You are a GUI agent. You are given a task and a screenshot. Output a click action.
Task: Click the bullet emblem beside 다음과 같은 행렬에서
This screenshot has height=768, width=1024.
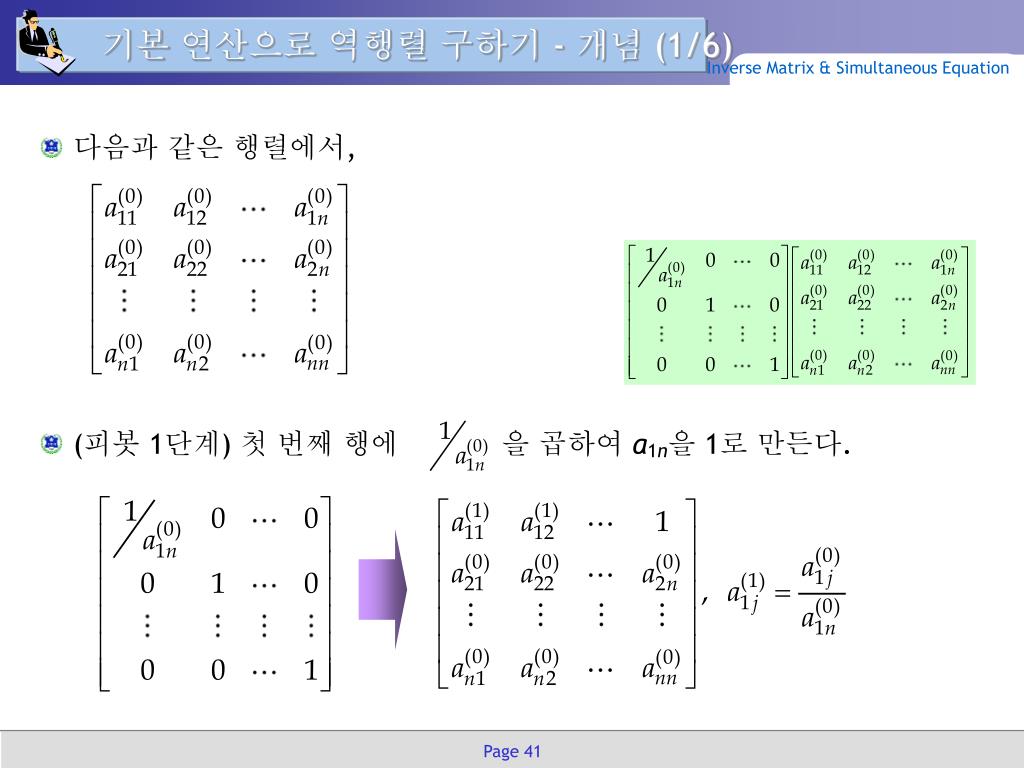52,148
